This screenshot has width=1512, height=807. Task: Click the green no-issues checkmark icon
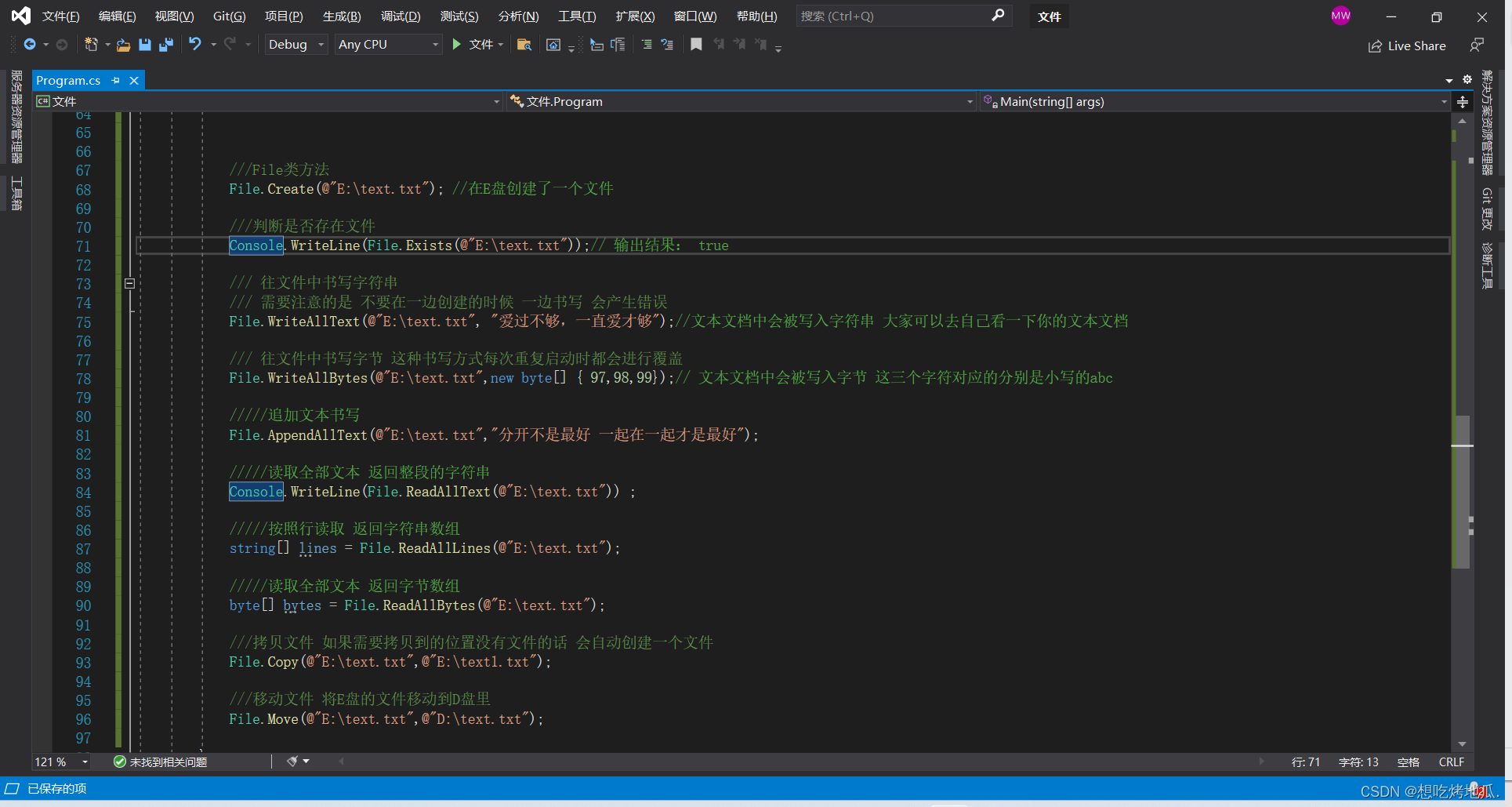tap(120, 762)
